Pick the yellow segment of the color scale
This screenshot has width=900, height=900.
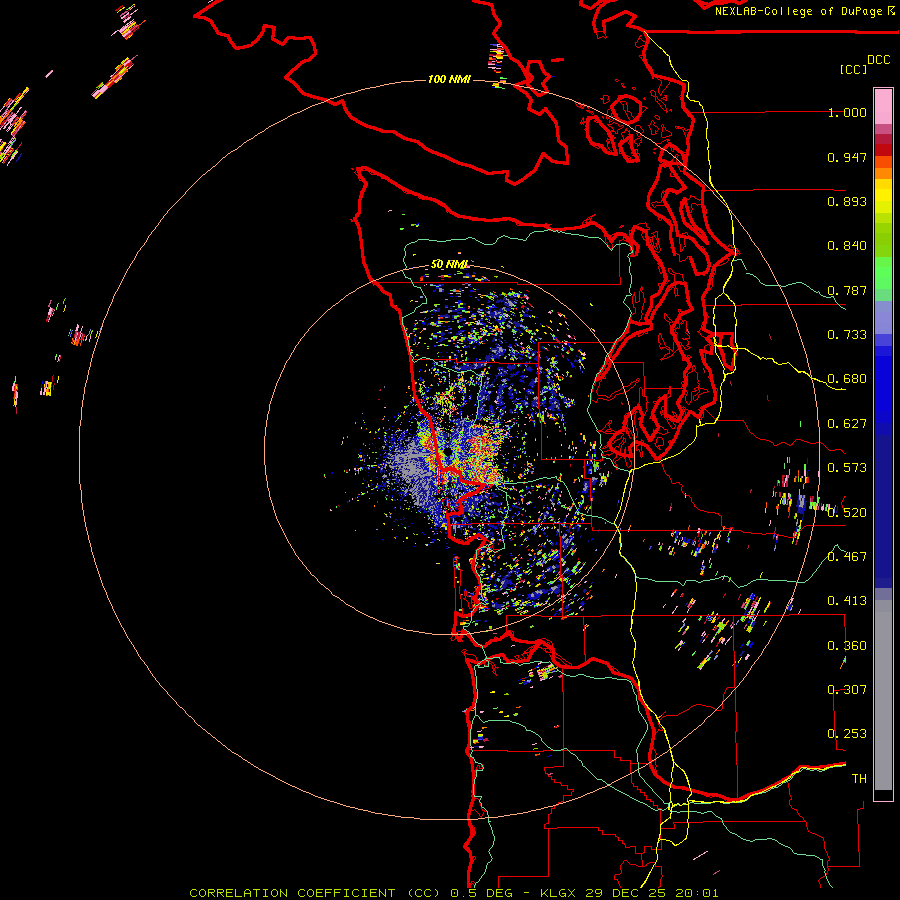tap(883, 196)
